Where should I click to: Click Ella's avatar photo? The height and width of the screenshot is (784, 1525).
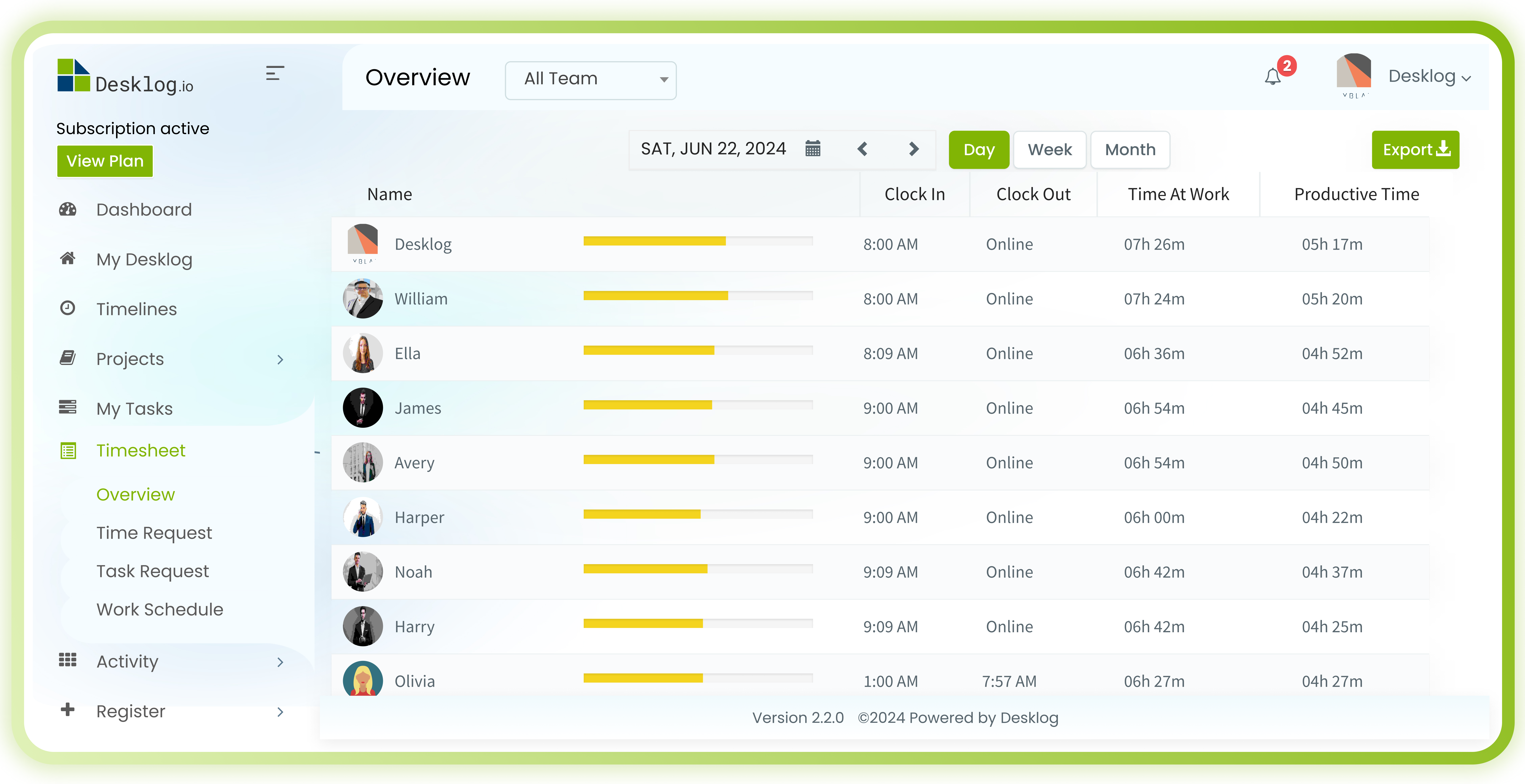[x=363, y=353]
